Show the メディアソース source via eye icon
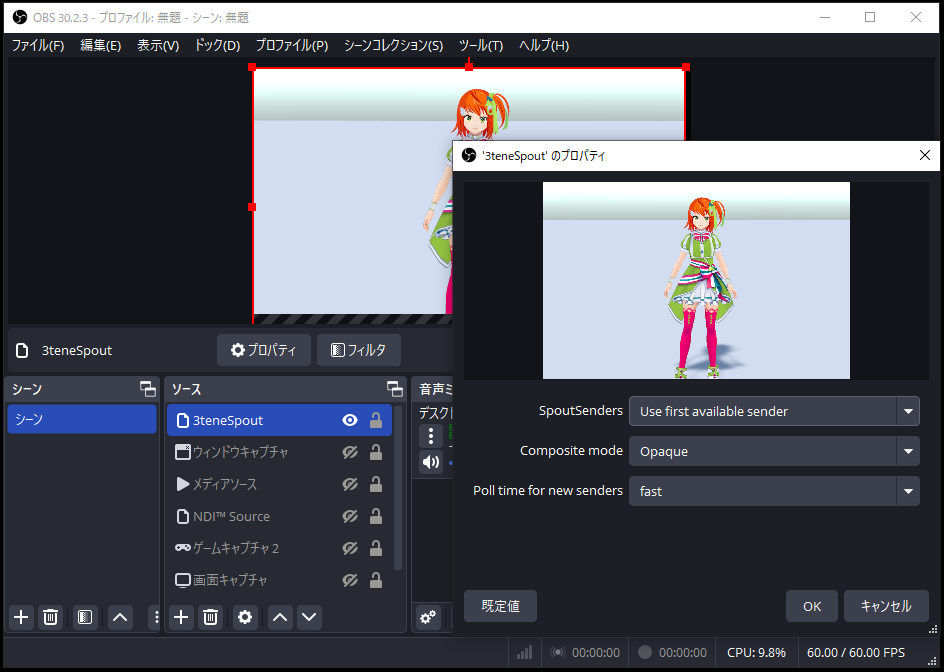The height and width of the screenshot is (672, 944). [x=350, y=484]
